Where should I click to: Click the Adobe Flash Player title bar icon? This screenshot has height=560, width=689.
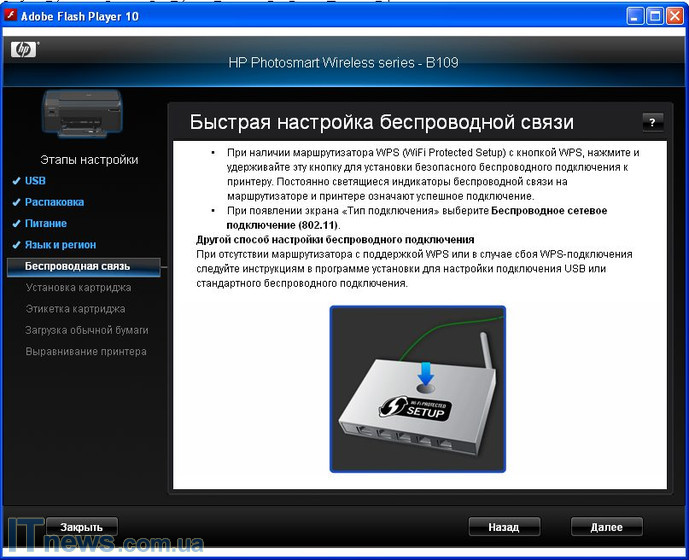(x=13, y=15)
